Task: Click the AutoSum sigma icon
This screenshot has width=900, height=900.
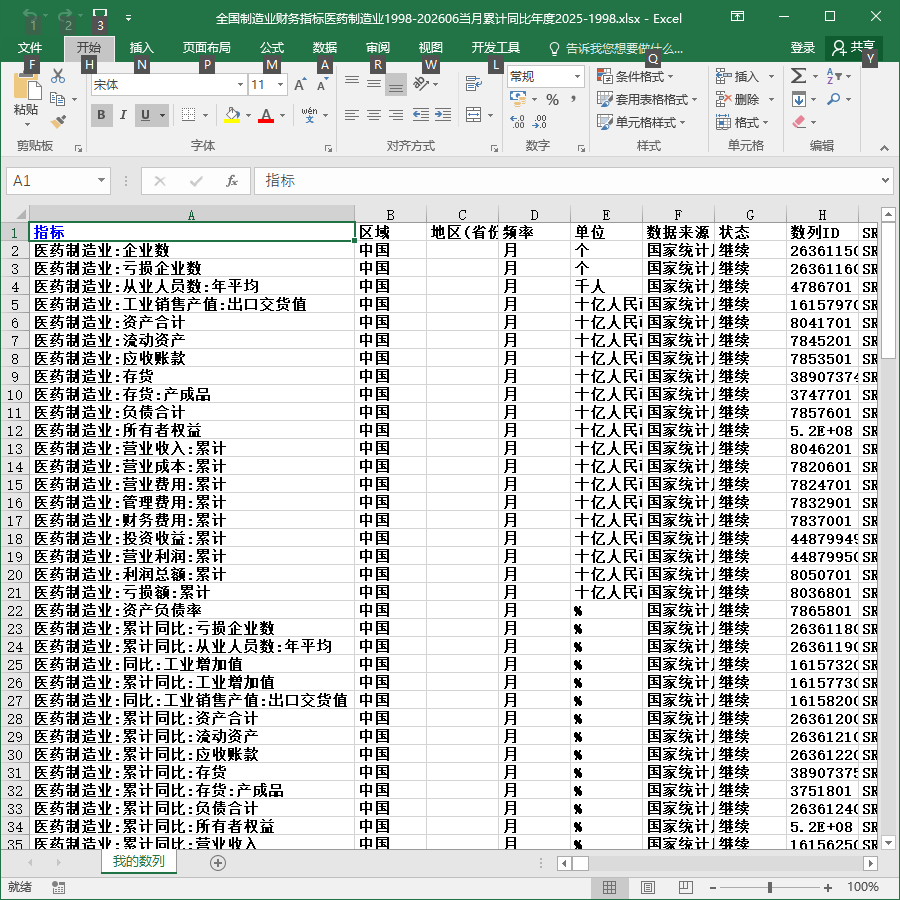Action: click(798, 76)
